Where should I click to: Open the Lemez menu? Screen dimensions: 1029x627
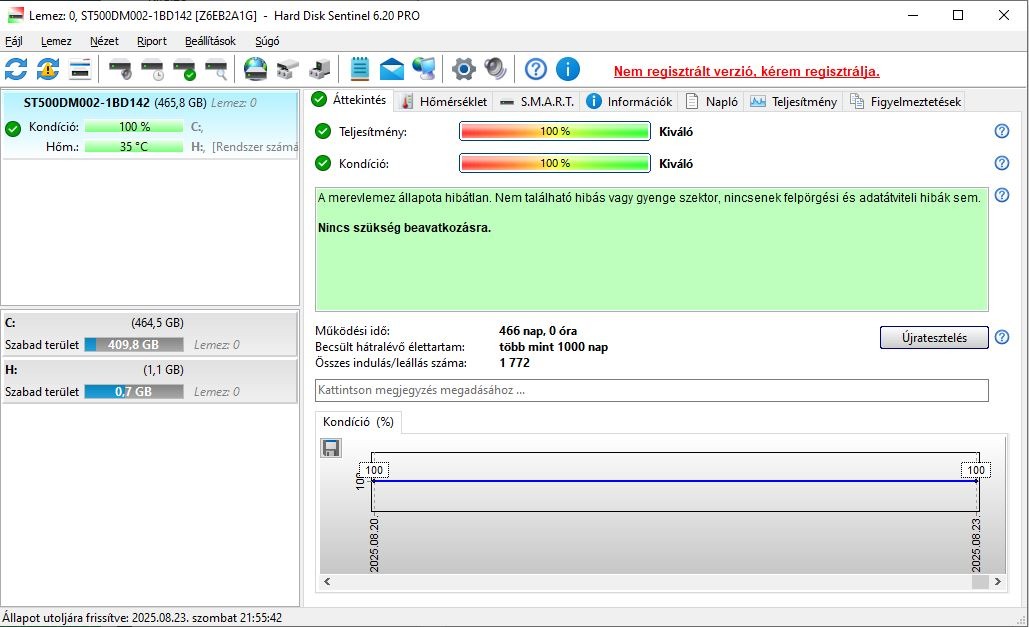[x=56, y=41]
